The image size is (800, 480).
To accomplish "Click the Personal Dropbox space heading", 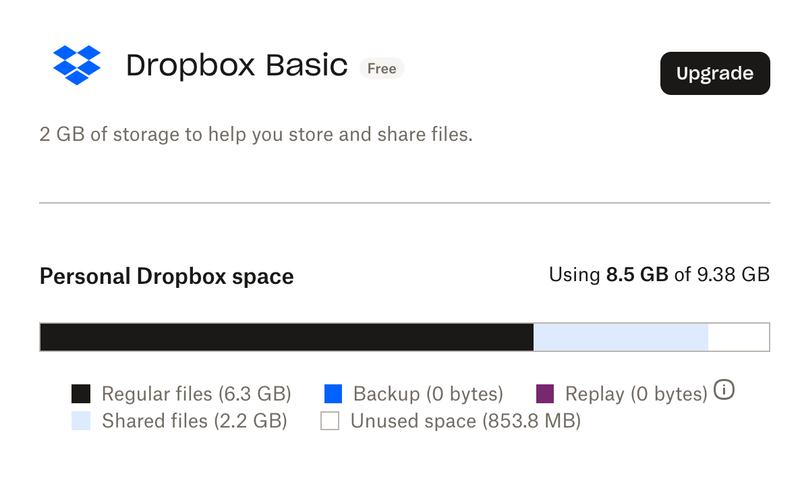I will coord(166,276).
